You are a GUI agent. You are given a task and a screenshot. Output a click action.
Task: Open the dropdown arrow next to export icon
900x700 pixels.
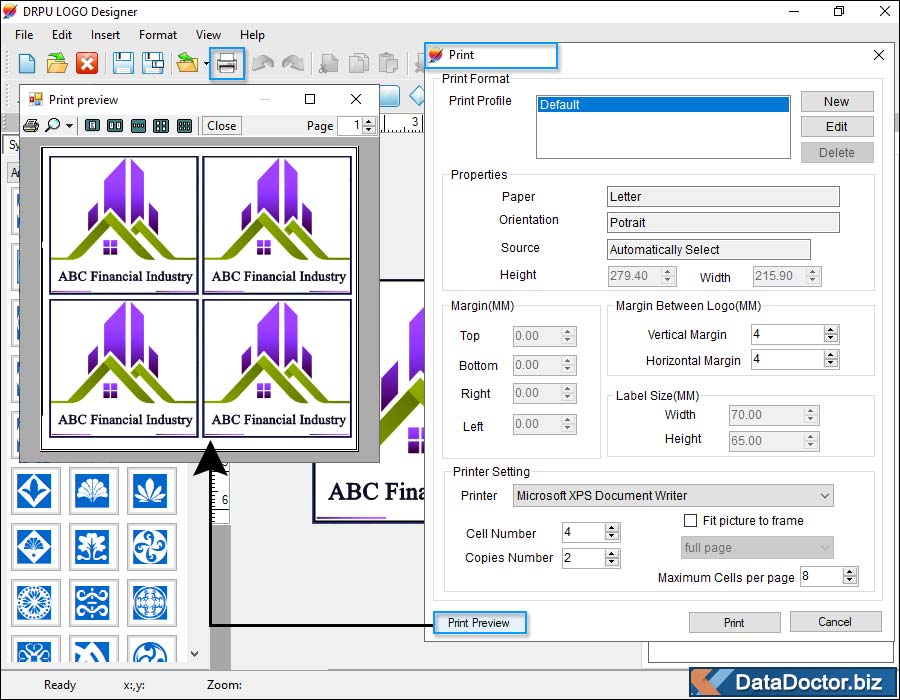206,64
